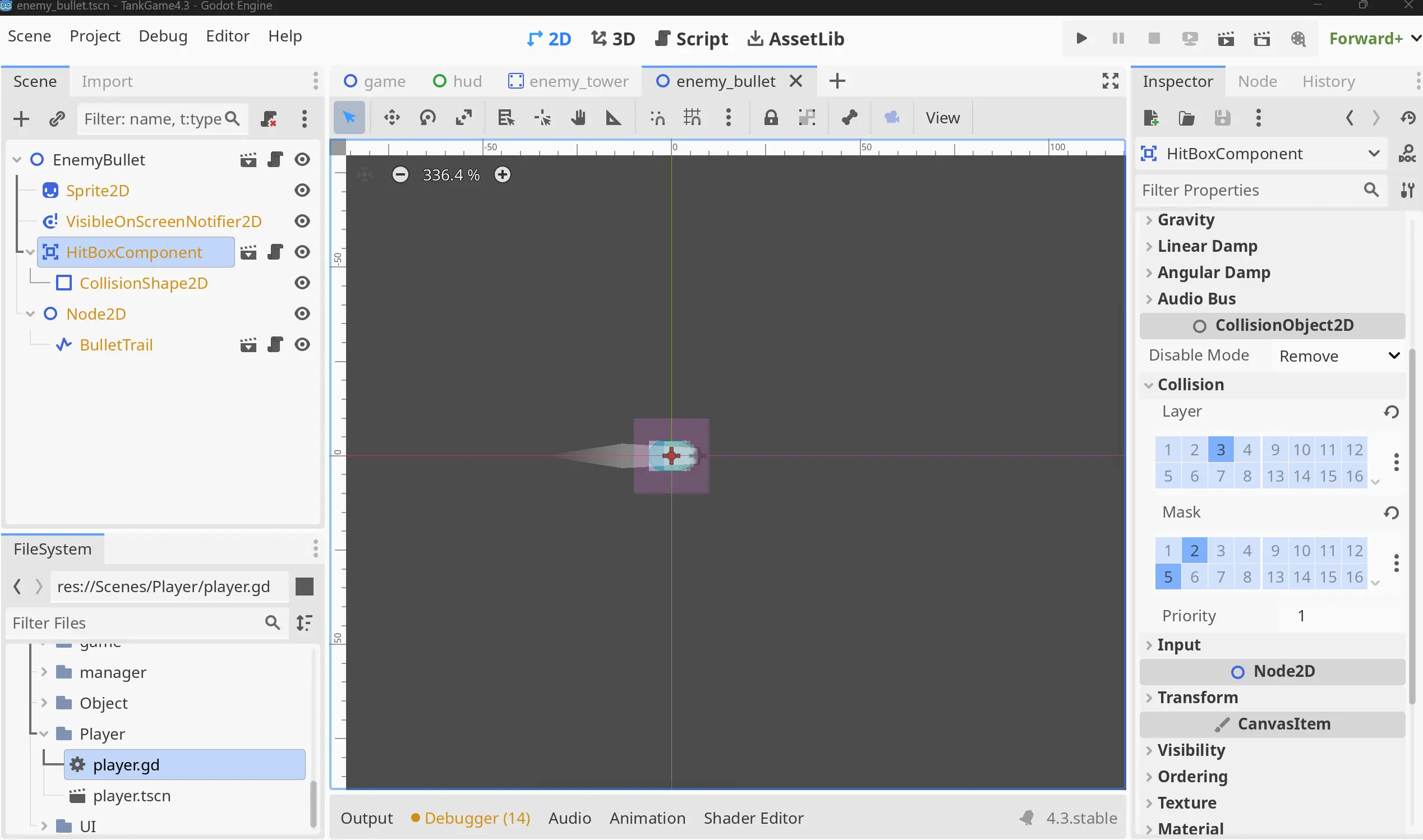Collapse the EnemyBullet root node
The height and width of the screenshot is (840, 1423).
[x=17, y=160]
